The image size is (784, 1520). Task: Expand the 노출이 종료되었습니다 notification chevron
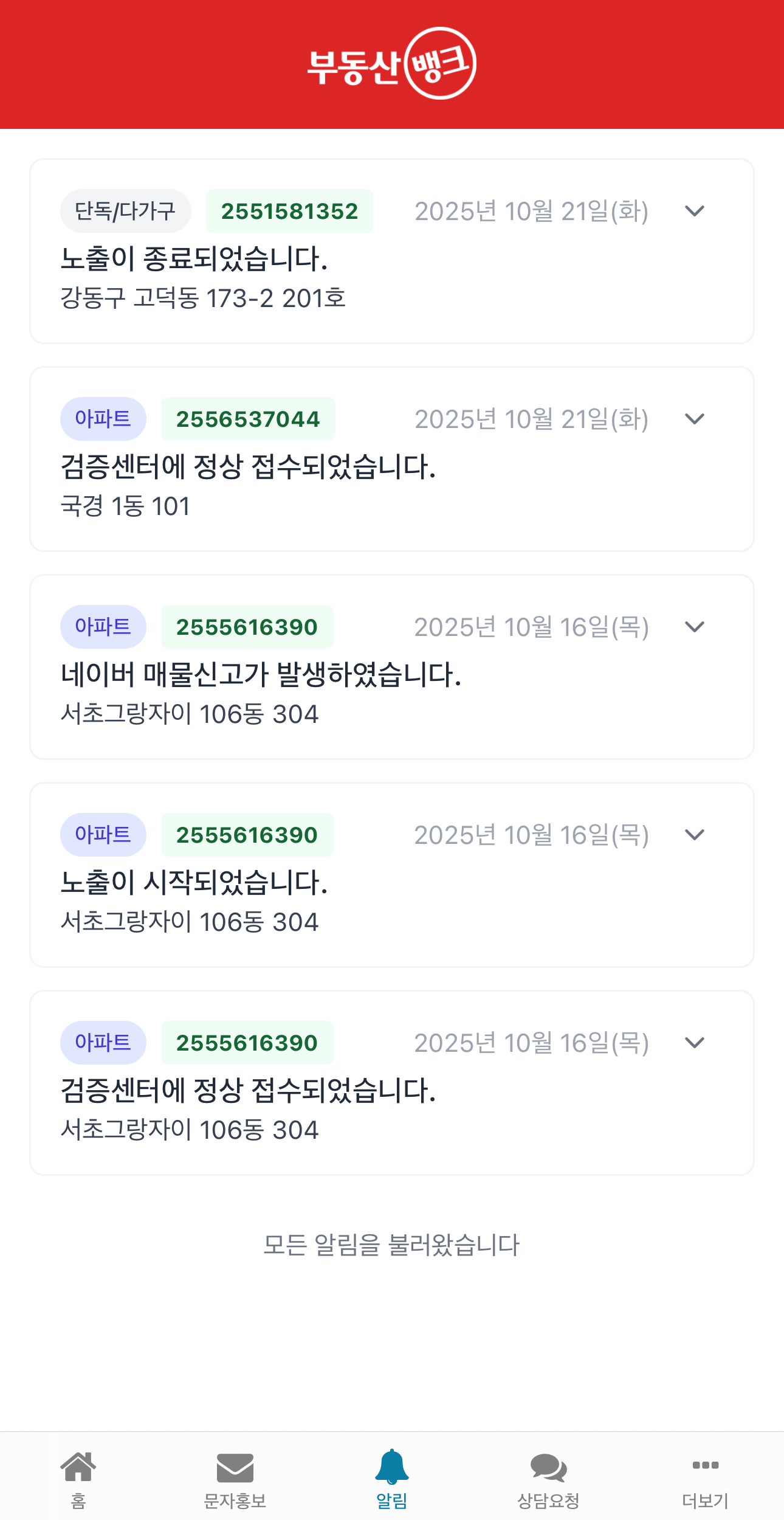(694, 211)
